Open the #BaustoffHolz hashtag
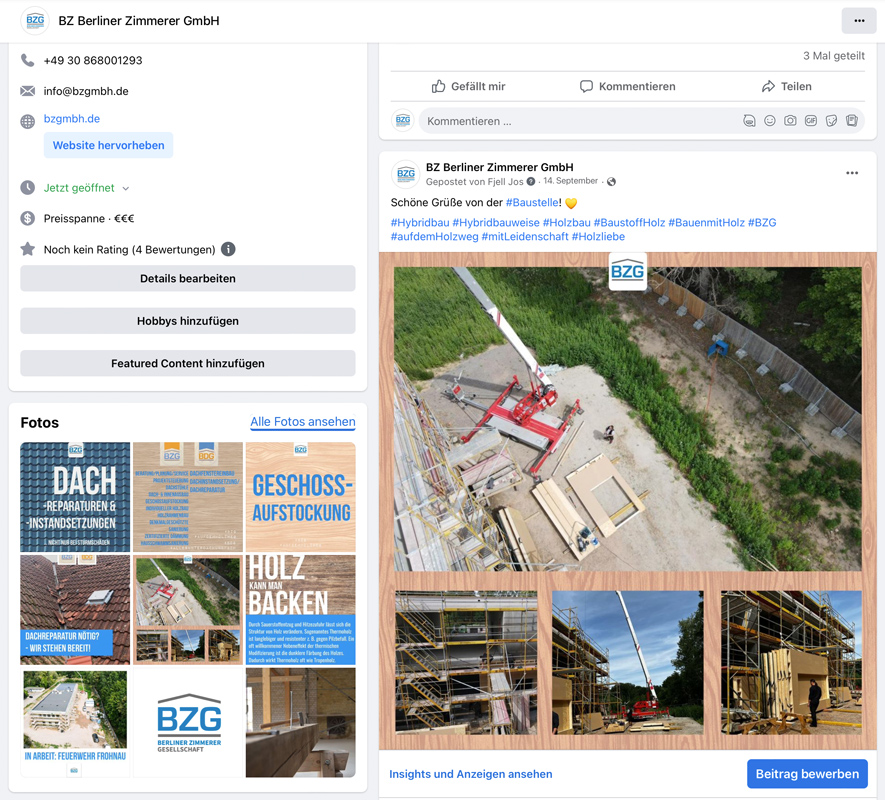The width and height of the screenshot is (885, 800). click(629, 222)
